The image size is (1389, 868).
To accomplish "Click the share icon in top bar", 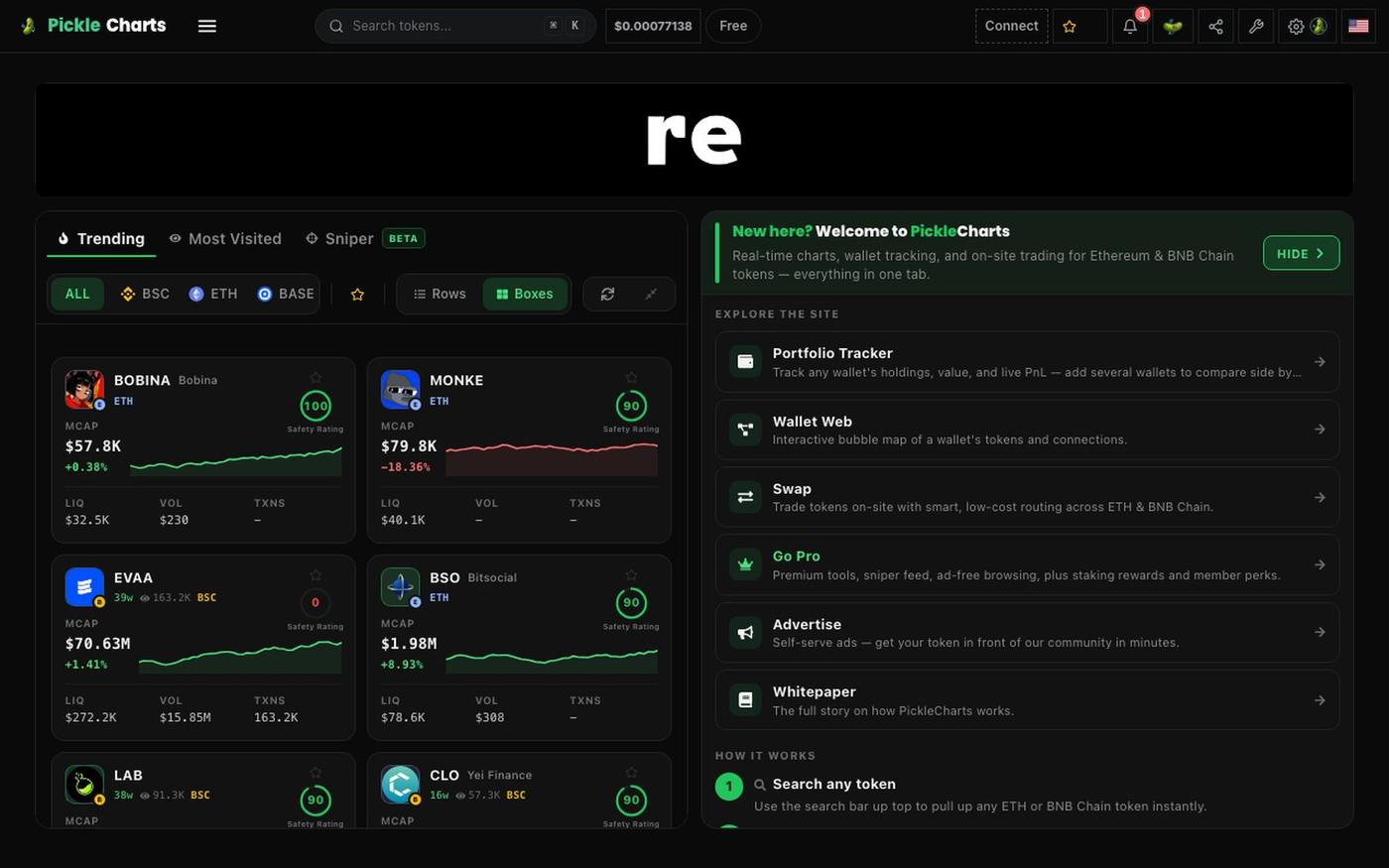I will click(1215, 26).
